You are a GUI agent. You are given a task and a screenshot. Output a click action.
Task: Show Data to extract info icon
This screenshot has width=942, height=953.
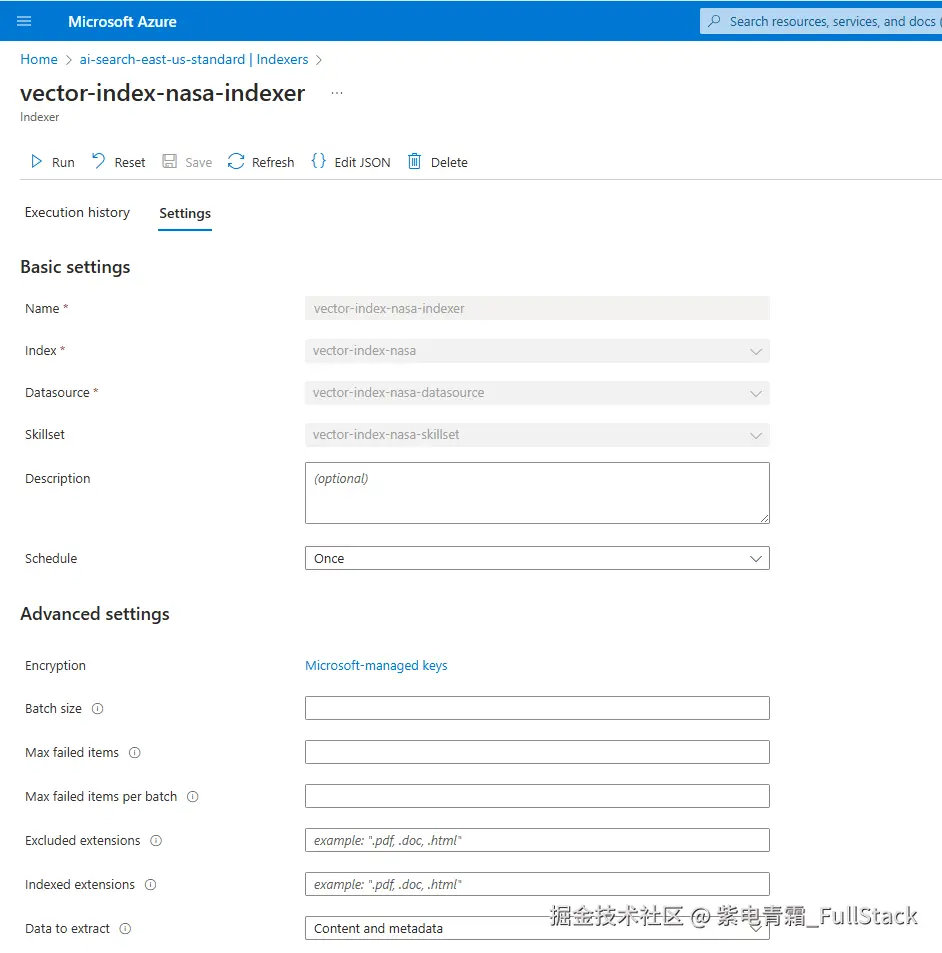125,929
